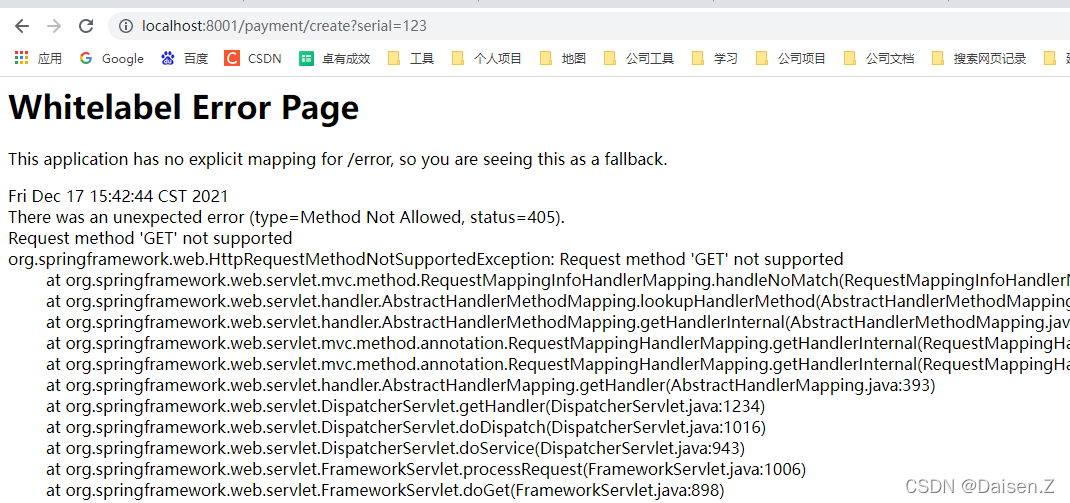The image size is (1070, 503).
Task: Click the green 卓有成效 sheet icon
Action: point(306,59)
